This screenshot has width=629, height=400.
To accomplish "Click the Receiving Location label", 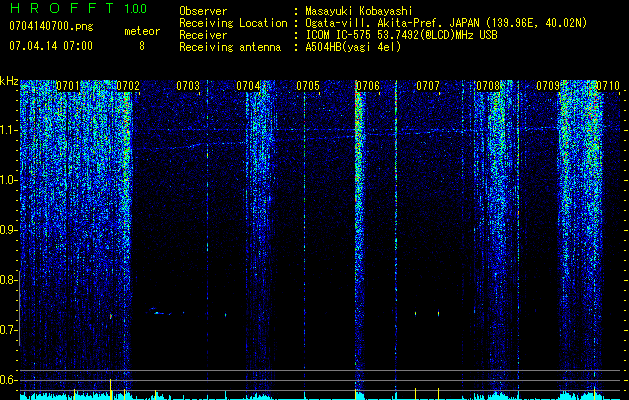I will coord(233,23).
